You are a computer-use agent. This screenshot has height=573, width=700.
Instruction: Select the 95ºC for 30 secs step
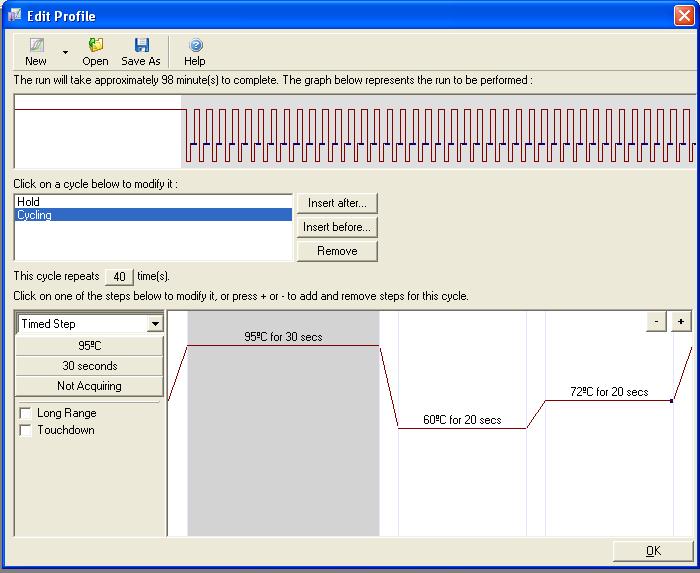[283, 424]
